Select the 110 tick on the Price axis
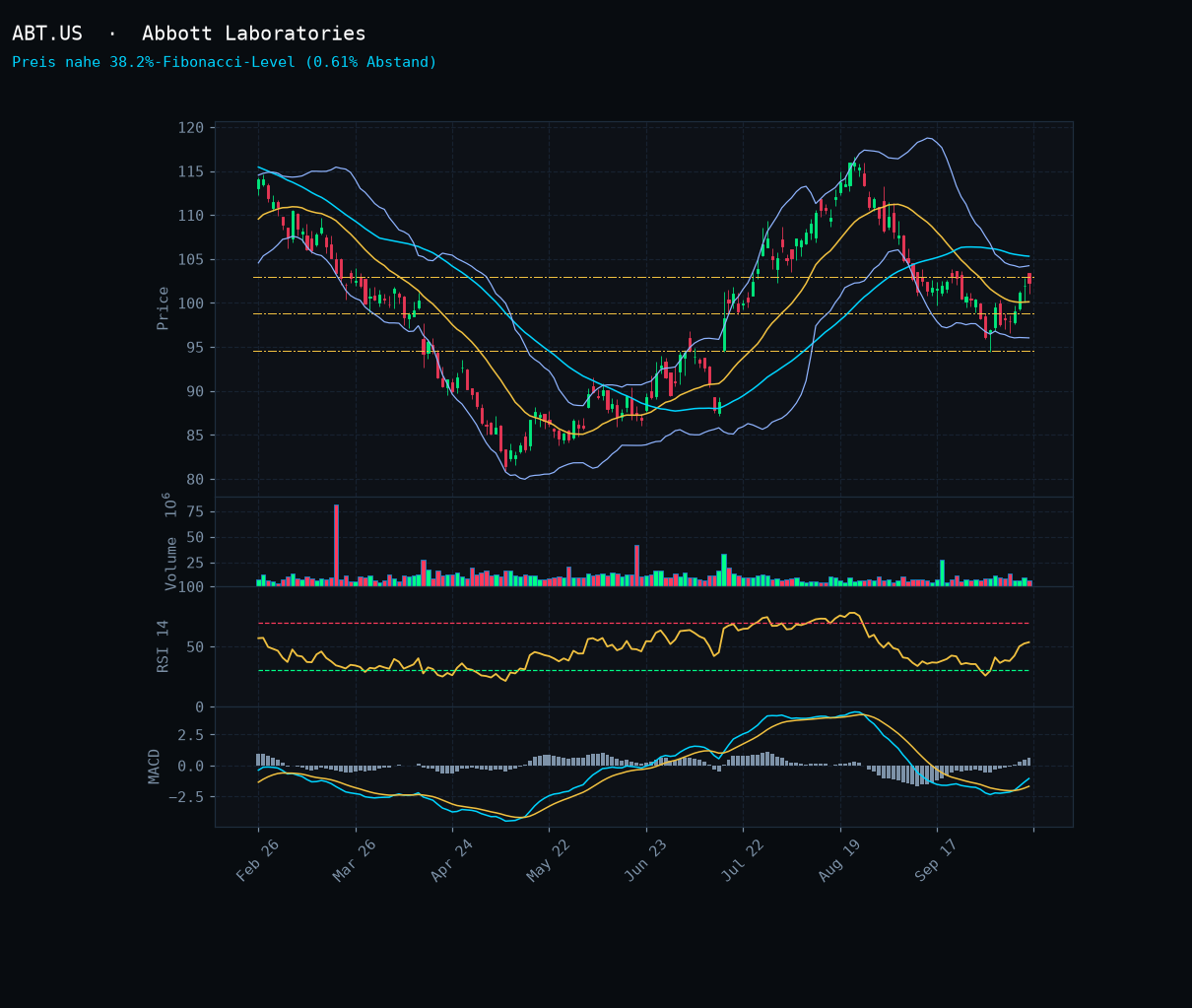 tap(191, 216)
